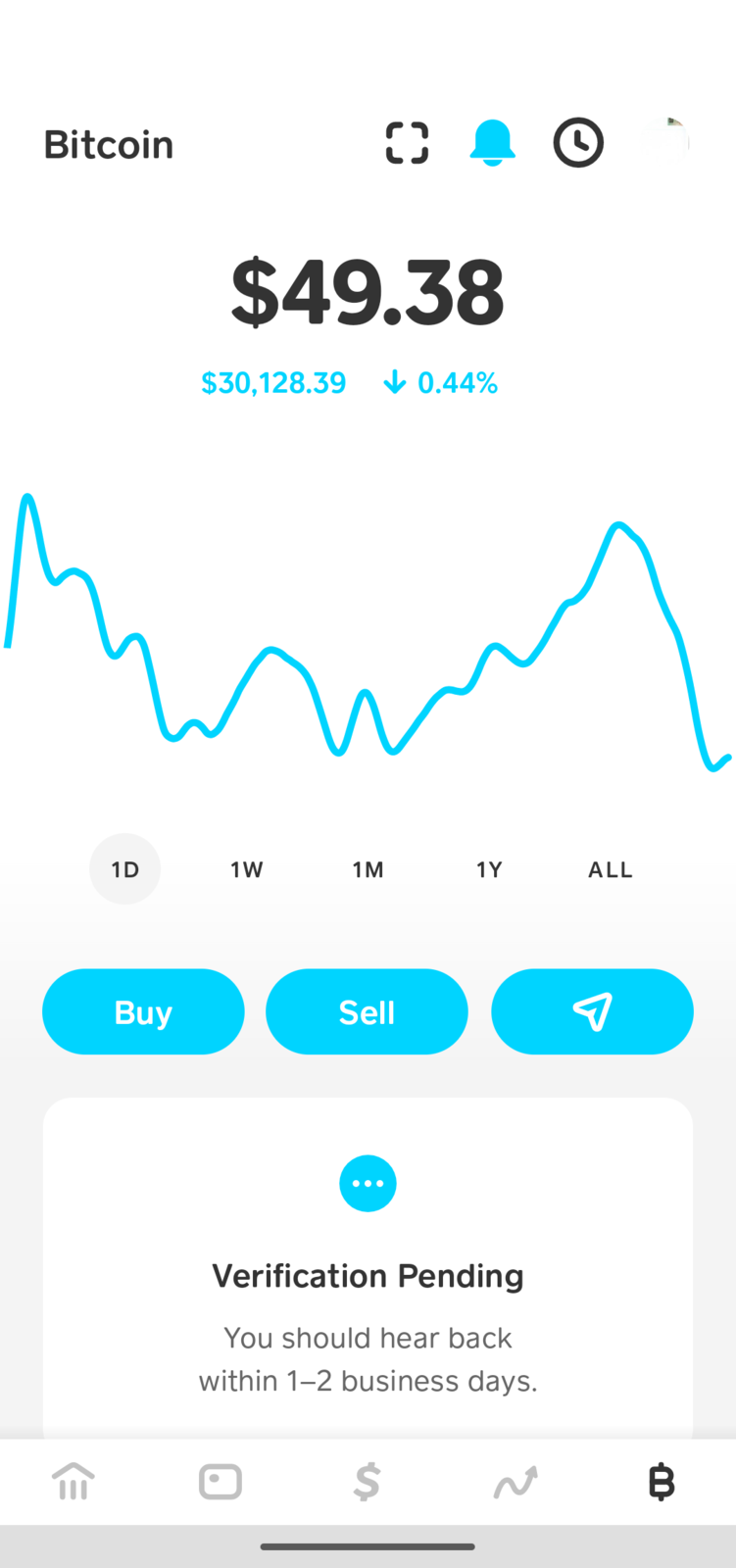Switch chart range to 1W
The image size is (736, 1568).
(247, 869)
